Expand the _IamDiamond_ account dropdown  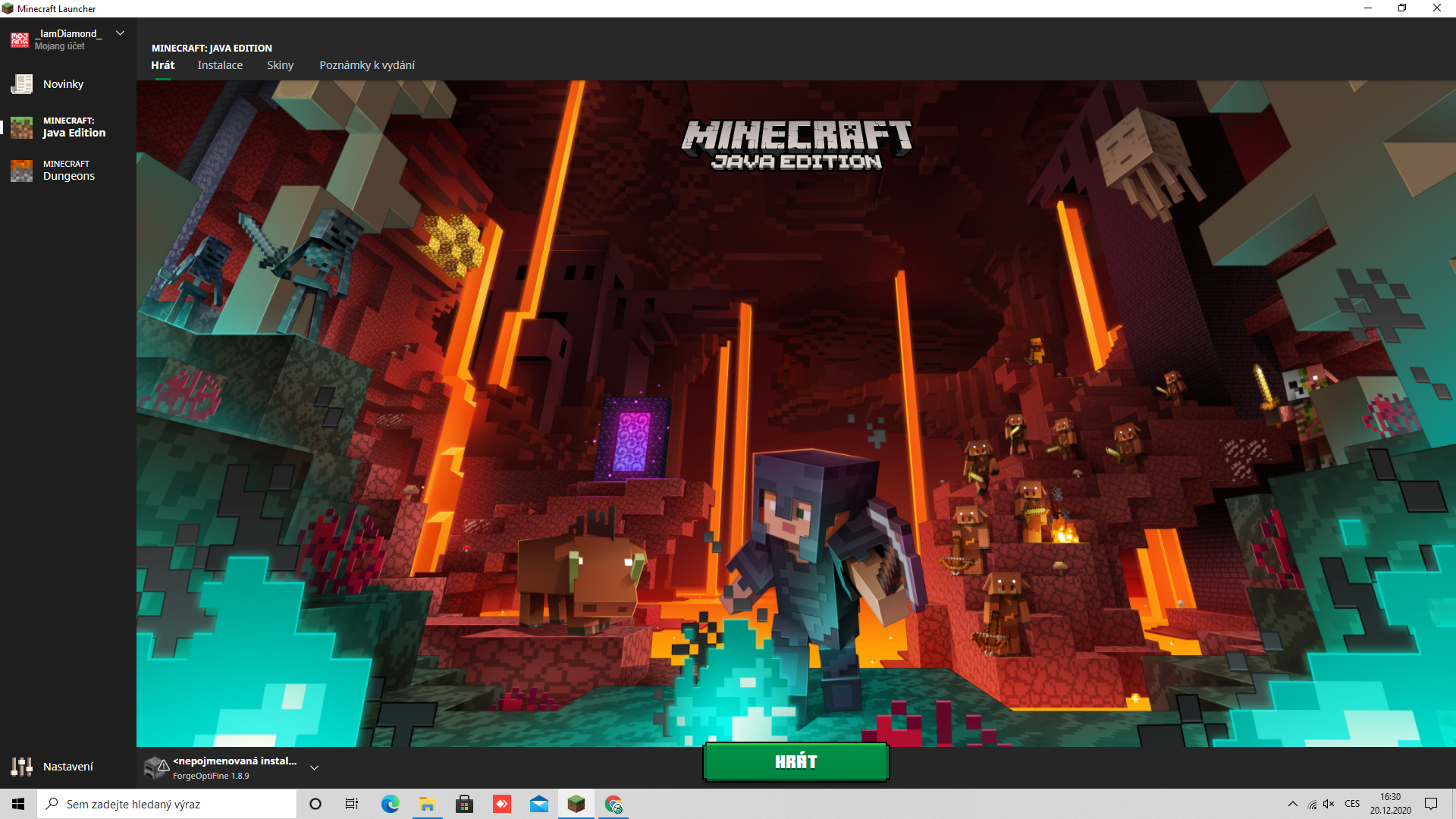tap(120, 33)
